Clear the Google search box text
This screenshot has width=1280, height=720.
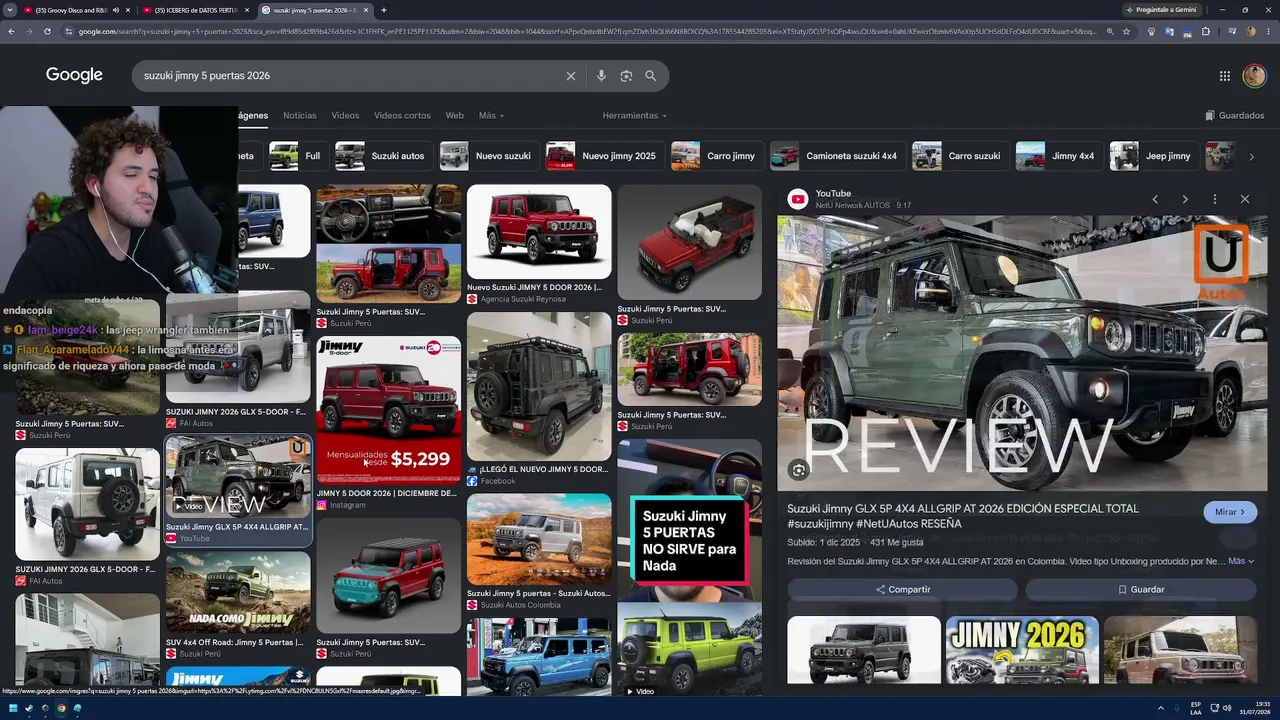(x=571, y=76)
